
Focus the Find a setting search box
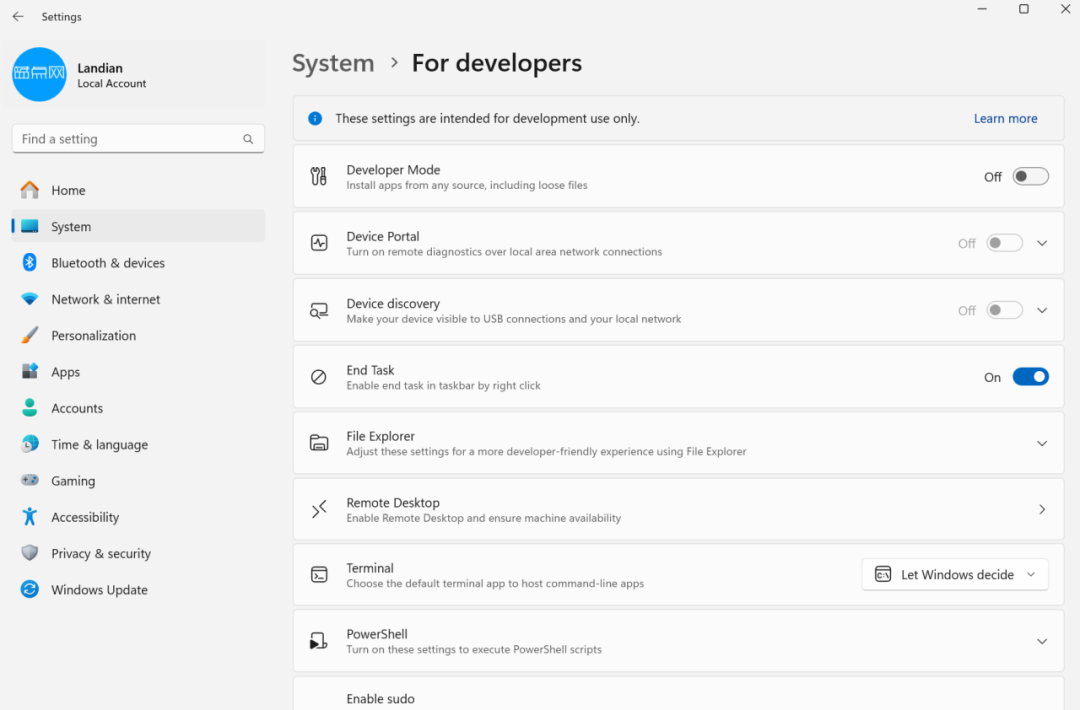[138, 139]
